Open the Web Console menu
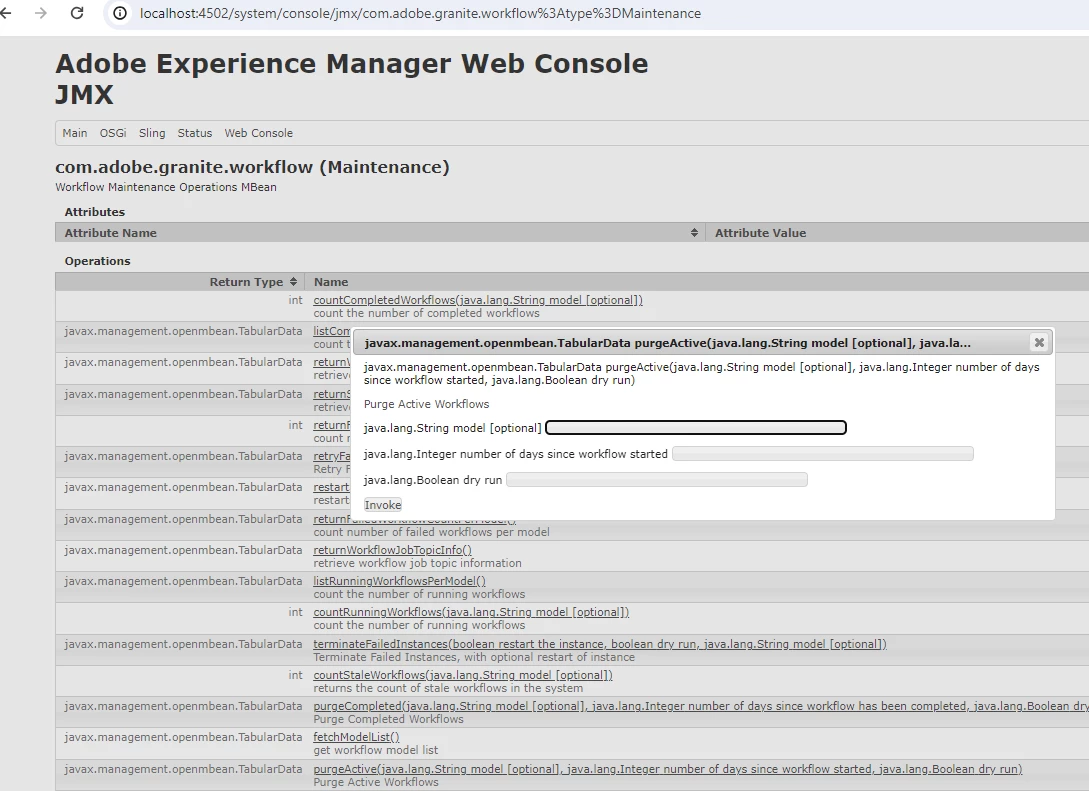Viewport: 1089px width, 791px height. point(258,133)
